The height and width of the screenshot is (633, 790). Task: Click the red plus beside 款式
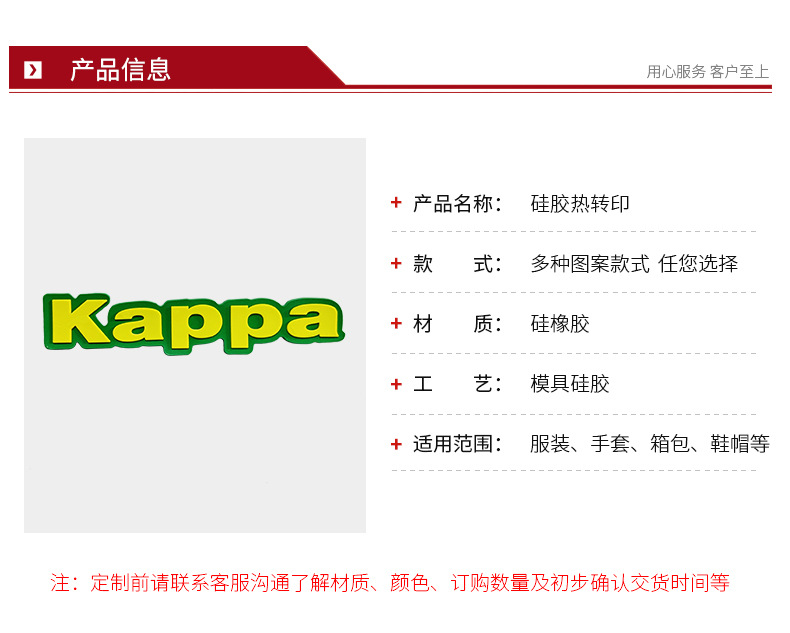pos(396,263)
